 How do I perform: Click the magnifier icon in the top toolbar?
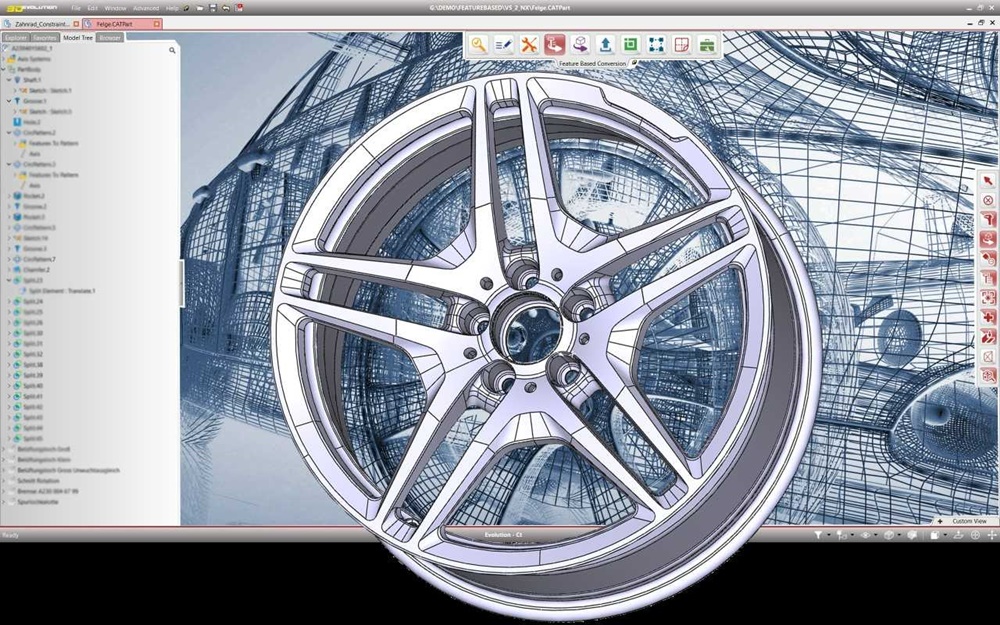tap(479, 44)
